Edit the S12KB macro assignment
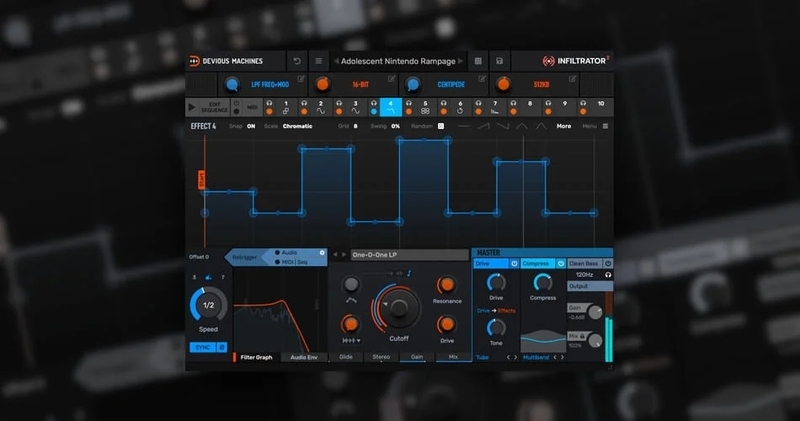Image resolution: width=800 pixels, height=421 pixels. (x=572, y=79)
